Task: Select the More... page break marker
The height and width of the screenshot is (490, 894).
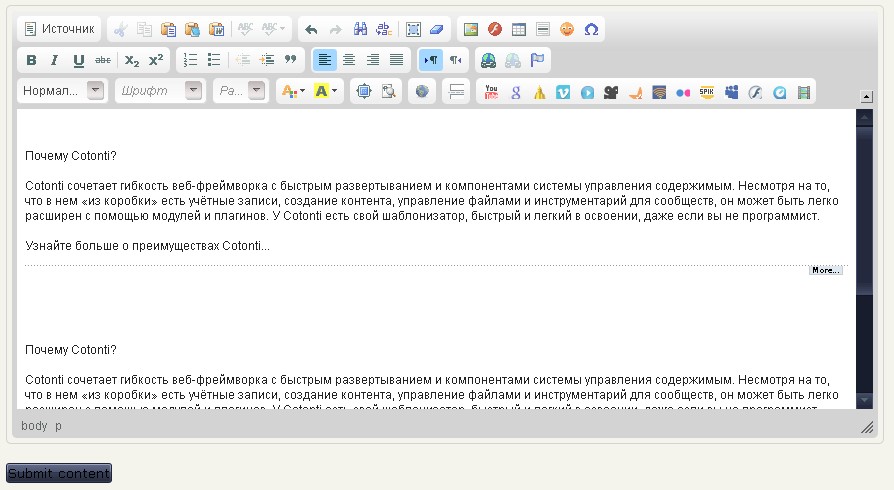Action: click(826, 270)
